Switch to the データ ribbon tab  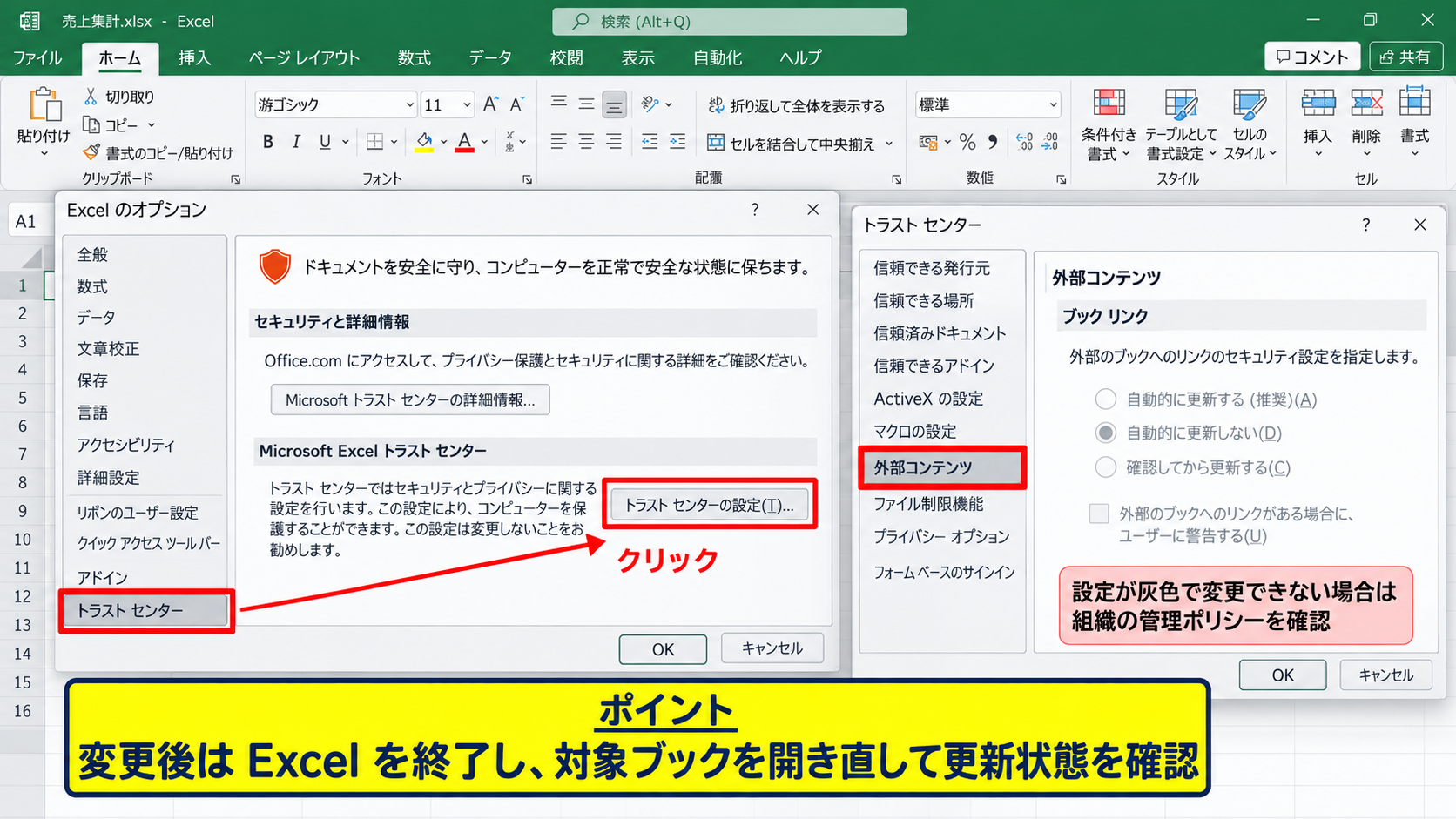pyautogui.click(x=490, y=57)
